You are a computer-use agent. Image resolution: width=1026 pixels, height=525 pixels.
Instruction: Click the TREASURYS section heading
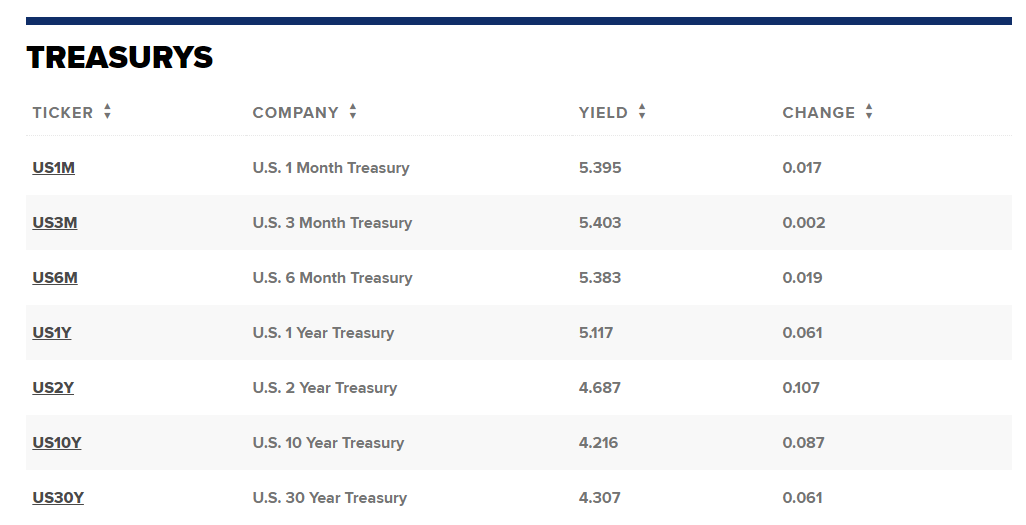tap(120, 57)
